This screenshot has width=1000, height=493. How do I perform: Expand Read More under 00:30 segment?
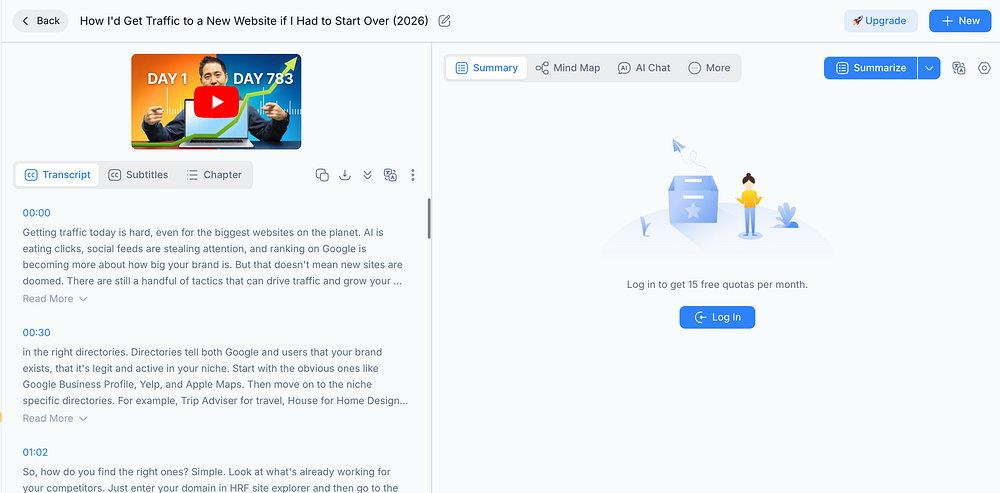click(55, 418)
